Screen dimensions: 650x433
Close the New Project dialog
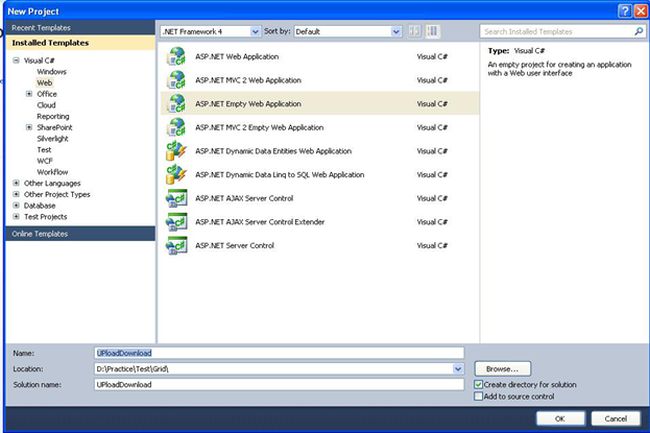tap(641, 11)
